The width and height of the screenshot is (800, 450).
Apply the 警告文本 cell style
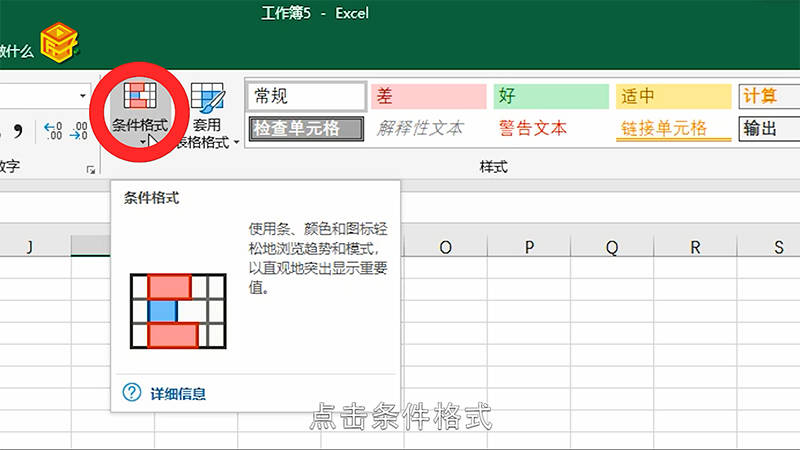[x=533, y=128]
